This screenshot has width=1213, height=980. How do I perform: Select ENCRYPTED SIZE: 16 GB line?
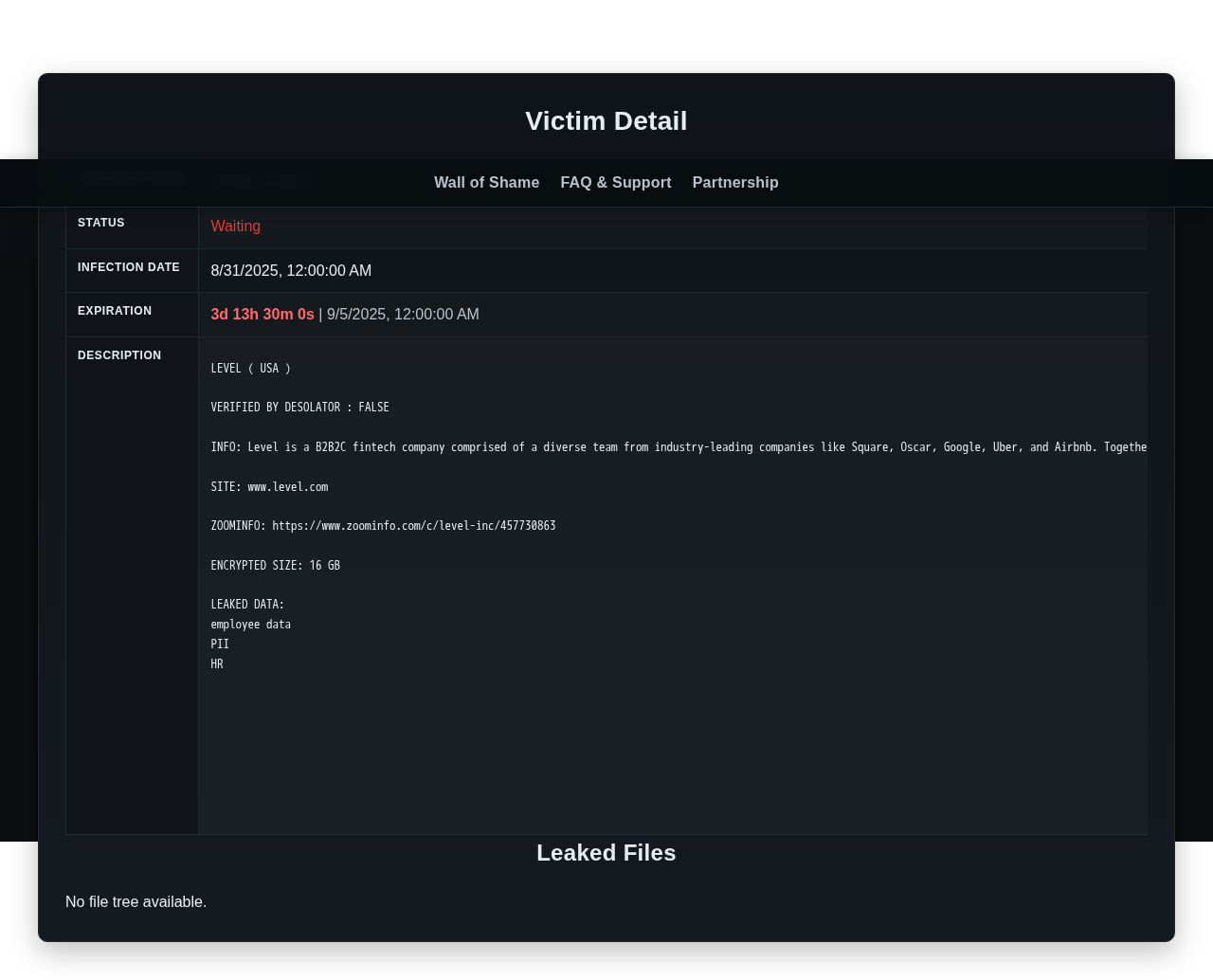tap(276, 566)
